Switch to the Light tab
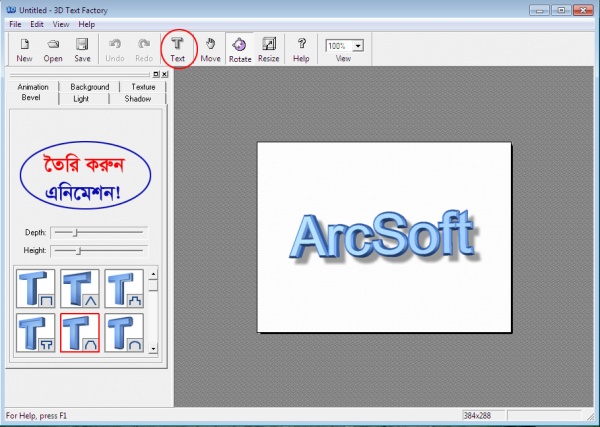The width and height of the screenshot is (600, 427). click(81, 99)
